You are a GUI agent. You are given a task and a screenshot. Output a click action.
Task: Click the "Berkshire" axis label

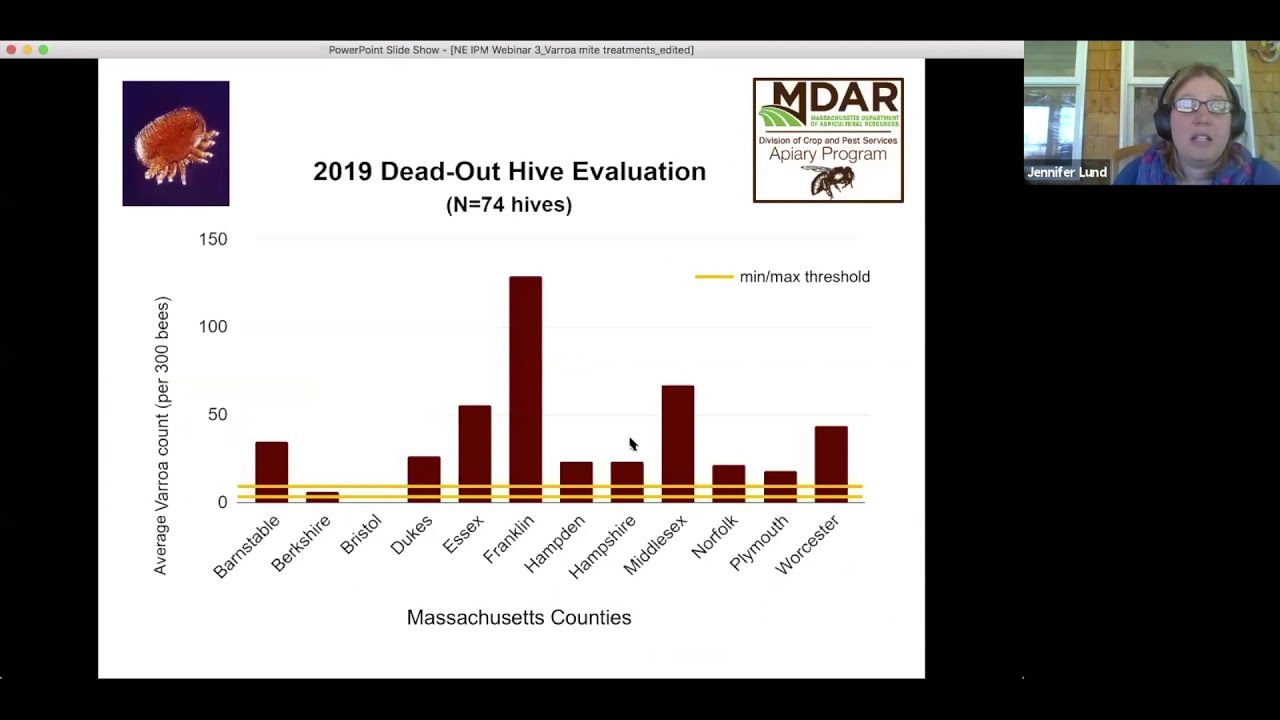click(x=301, y=544)
